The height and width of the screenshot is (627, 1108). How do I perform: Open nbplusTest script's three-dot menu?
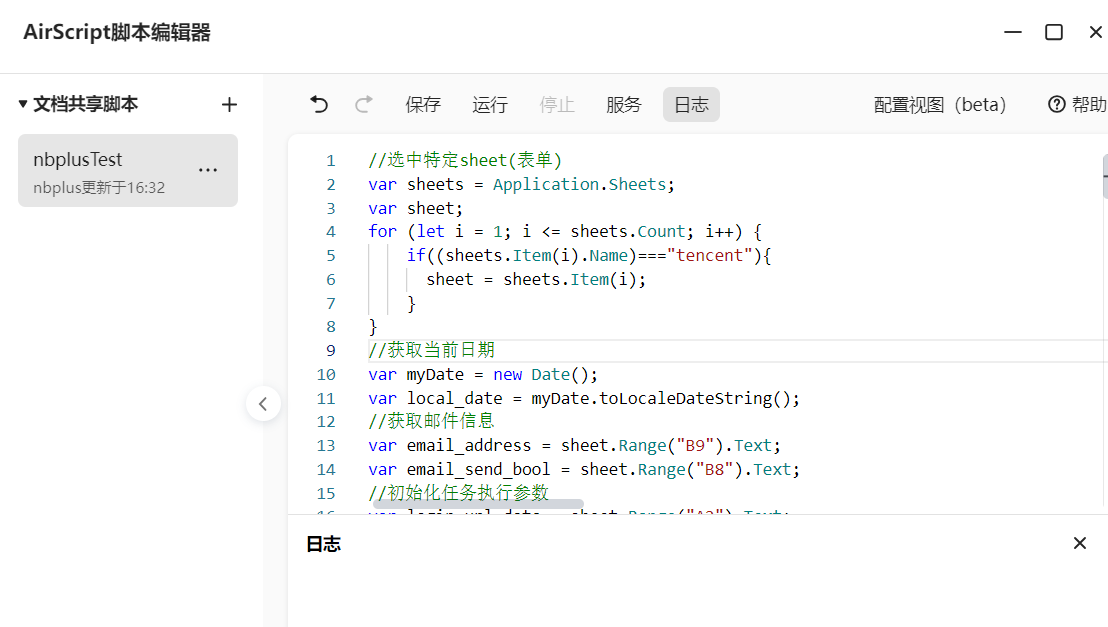pyautogui.click(x=208, y=170)
